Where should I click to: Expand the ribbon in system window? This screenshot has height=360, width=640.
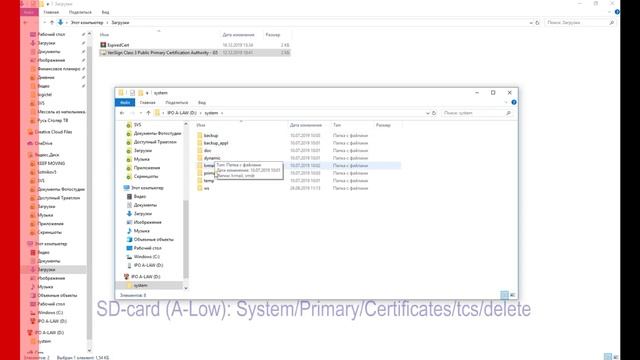coord(506,102)
